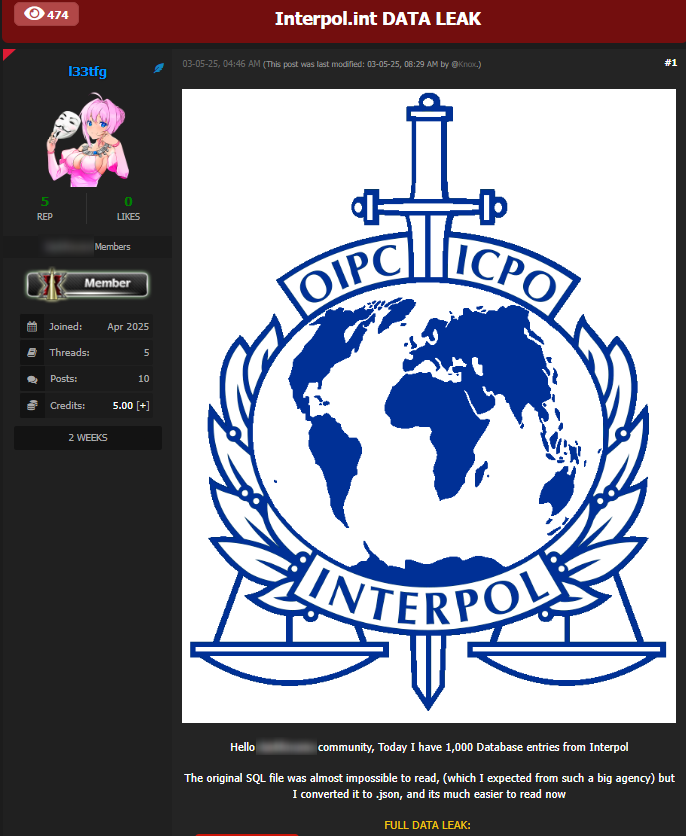Click the [+] next to Credits
This screenshot has width=686, height=836.
pyautogui.click(x=143, y=406)
